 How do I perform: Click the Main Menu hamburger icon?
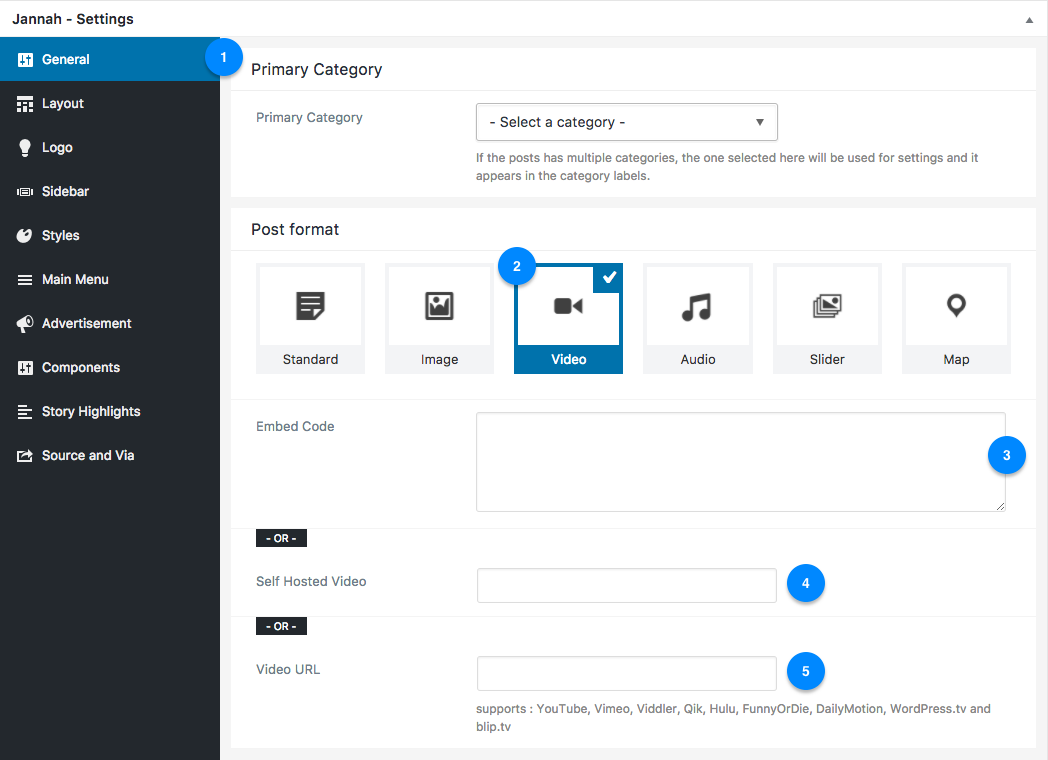click(x=25, y=279)
